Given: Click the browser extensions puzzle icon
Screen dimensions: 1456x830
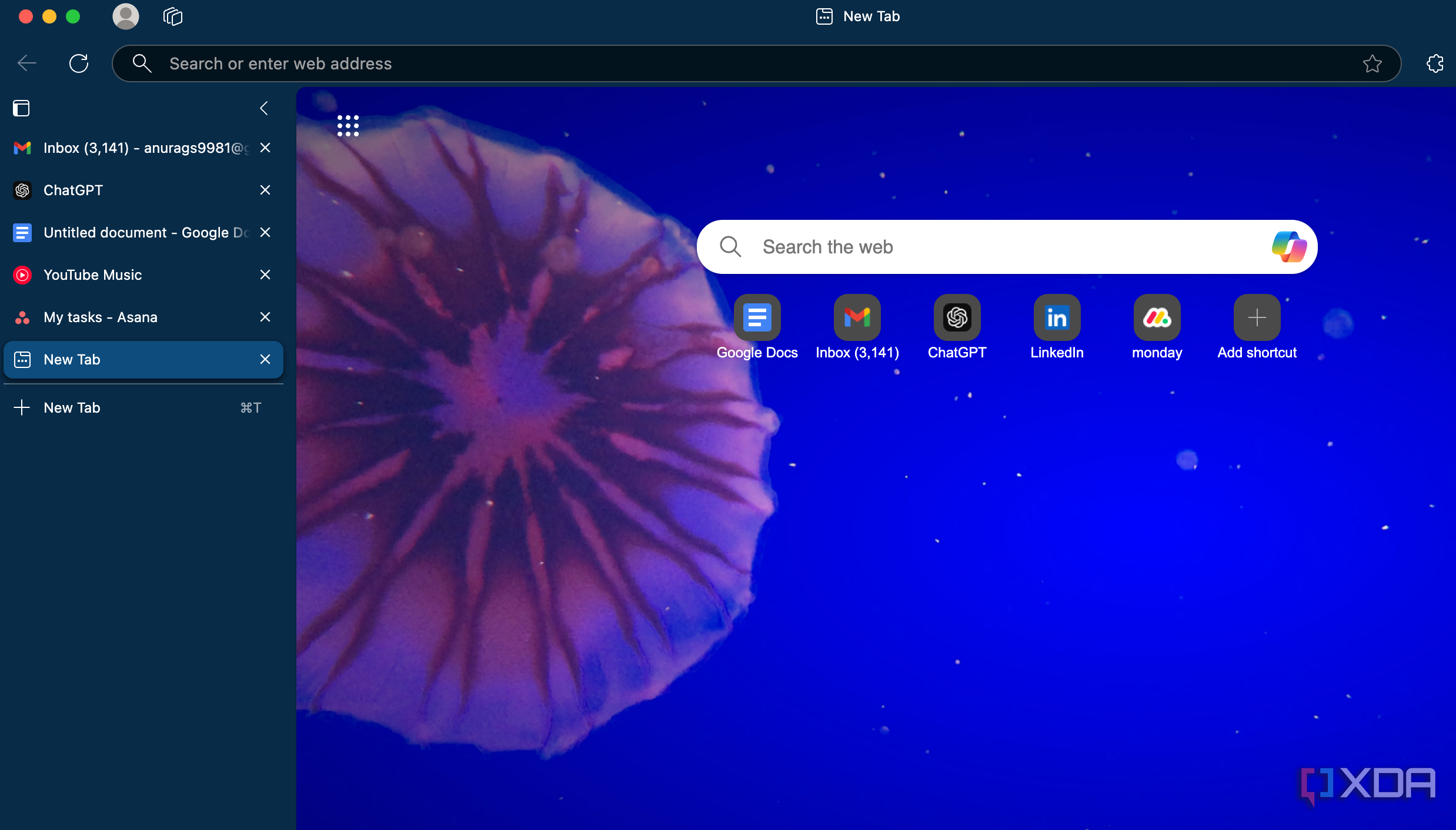Looking at the screenshot, I should tap(1435, 63).
